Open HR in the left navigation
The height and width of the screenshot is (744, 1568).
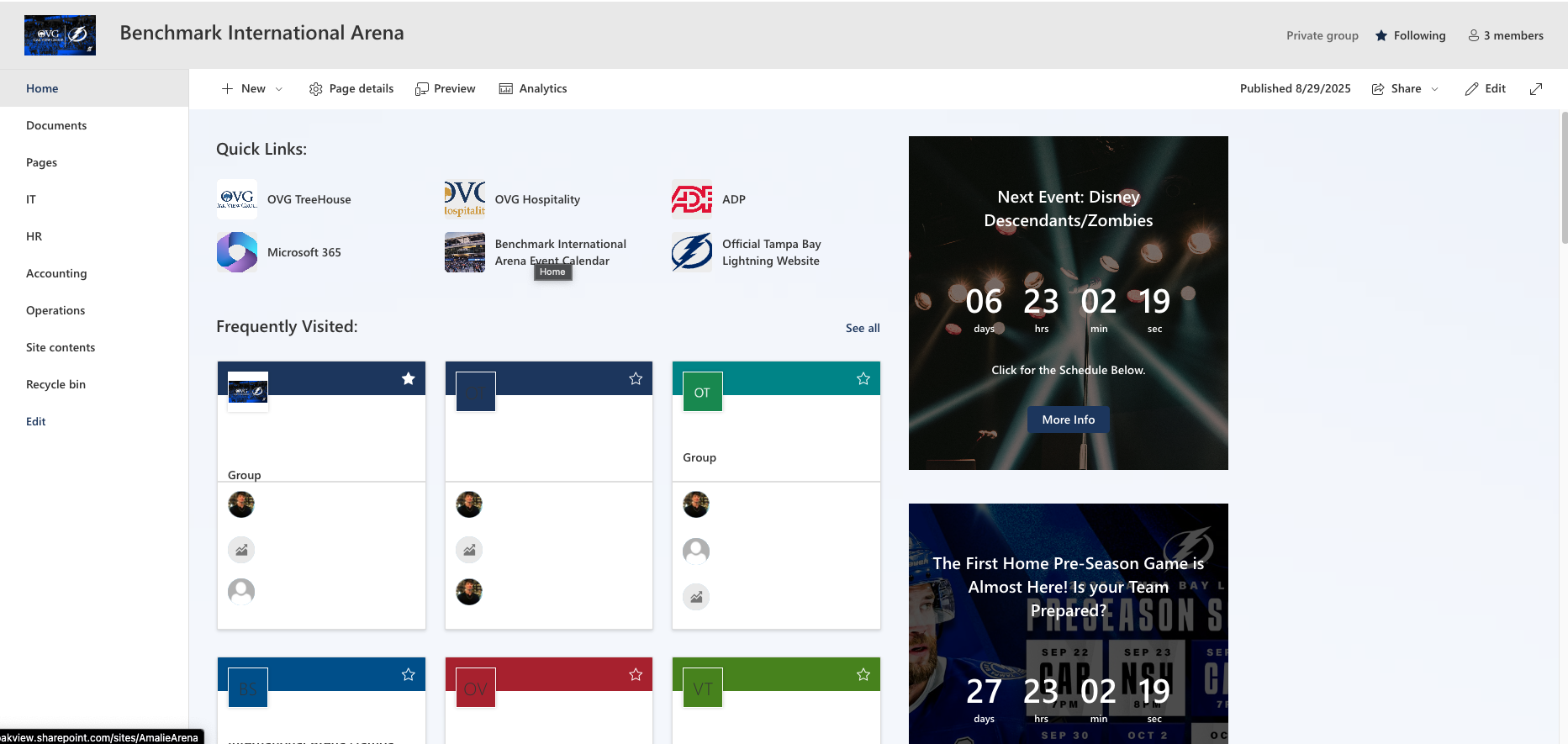pyautogui.click(x=94, y=236)
